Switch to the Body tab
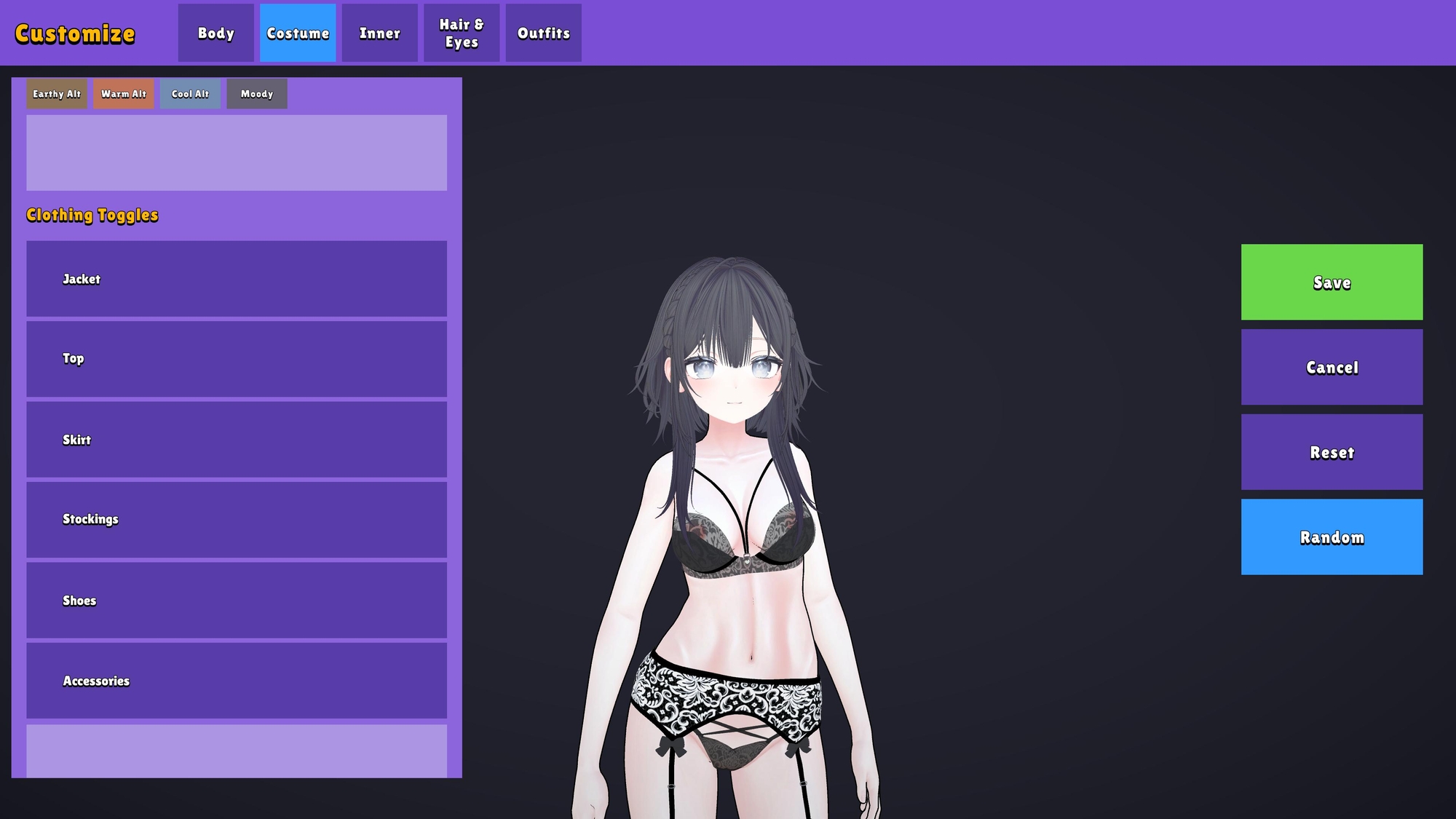Viewport: 1456px width, 819px height. coord(215,33)
